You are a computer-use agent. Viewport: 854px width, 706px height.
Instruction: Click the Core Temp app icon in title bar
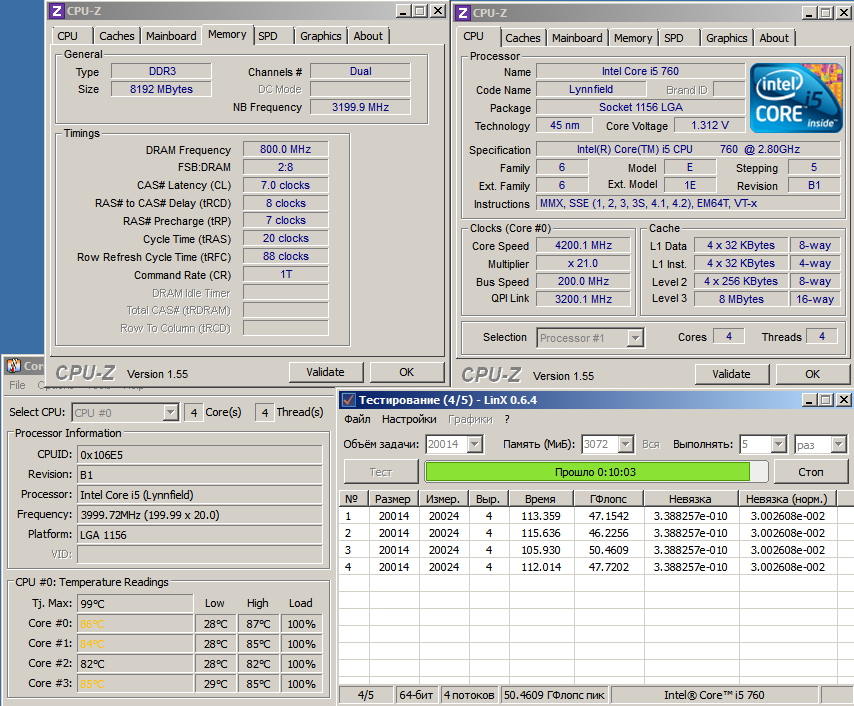(13, 366)
